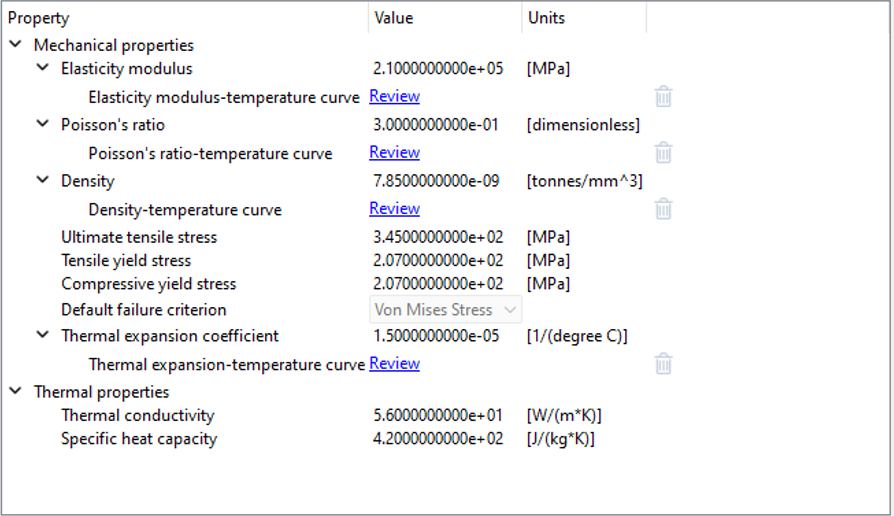Open the Default failure criterion dropdown
This screenshot has height=516, width=894.
click(446, 310)
